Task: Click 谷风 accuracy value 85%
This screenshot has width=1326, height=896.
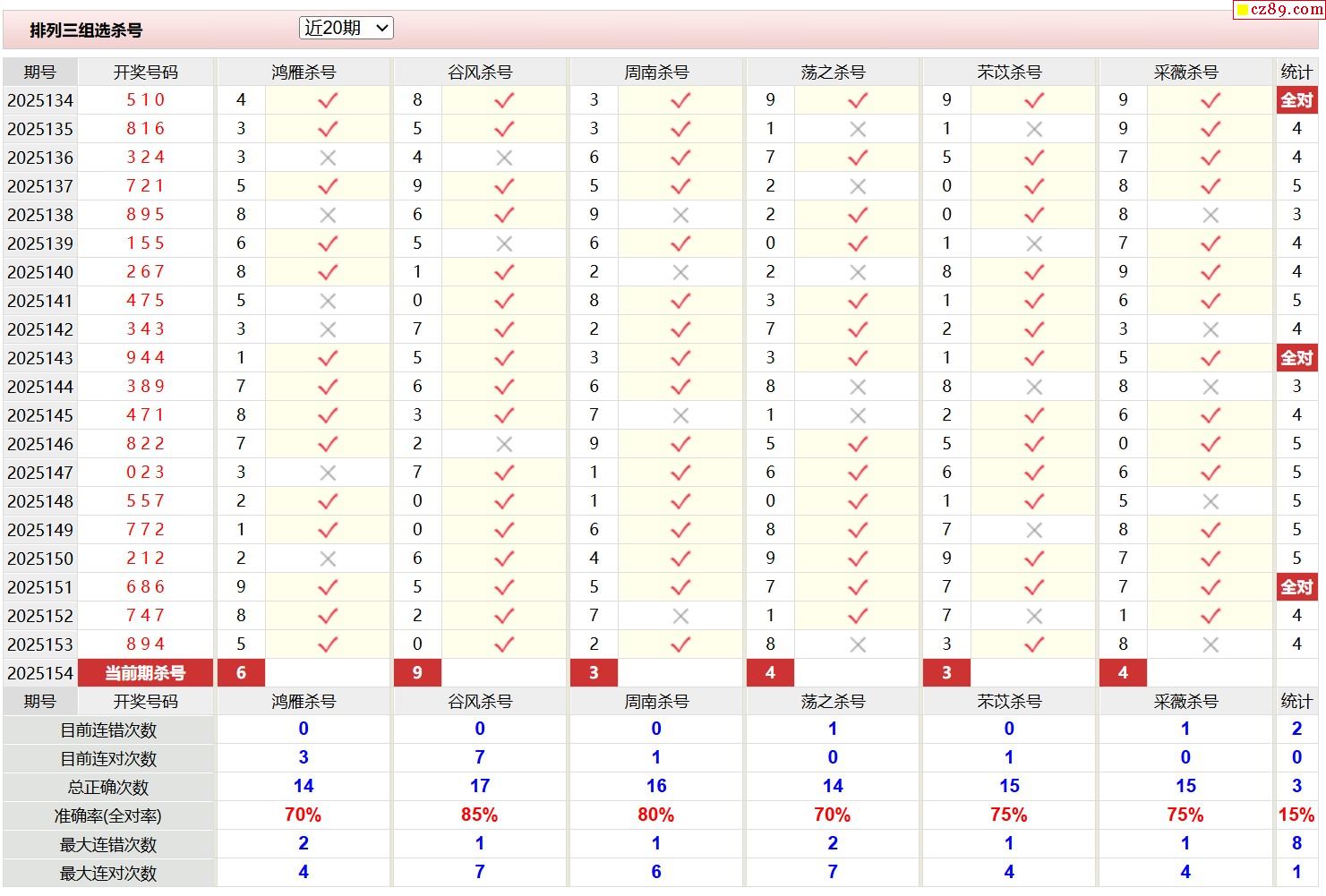Action: click(x=480, y=815)
